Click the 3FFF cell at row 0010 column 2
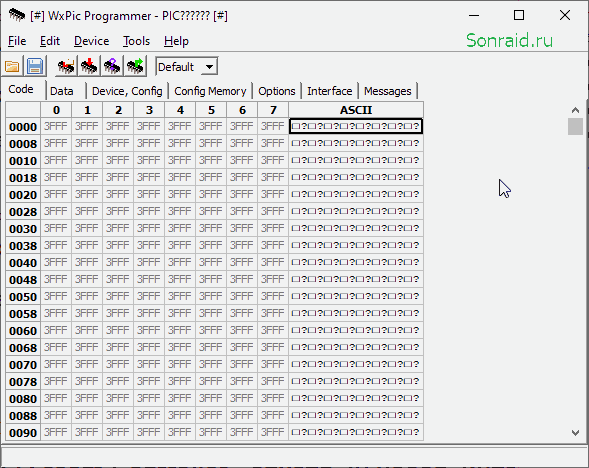 click(x=118, y=160)
